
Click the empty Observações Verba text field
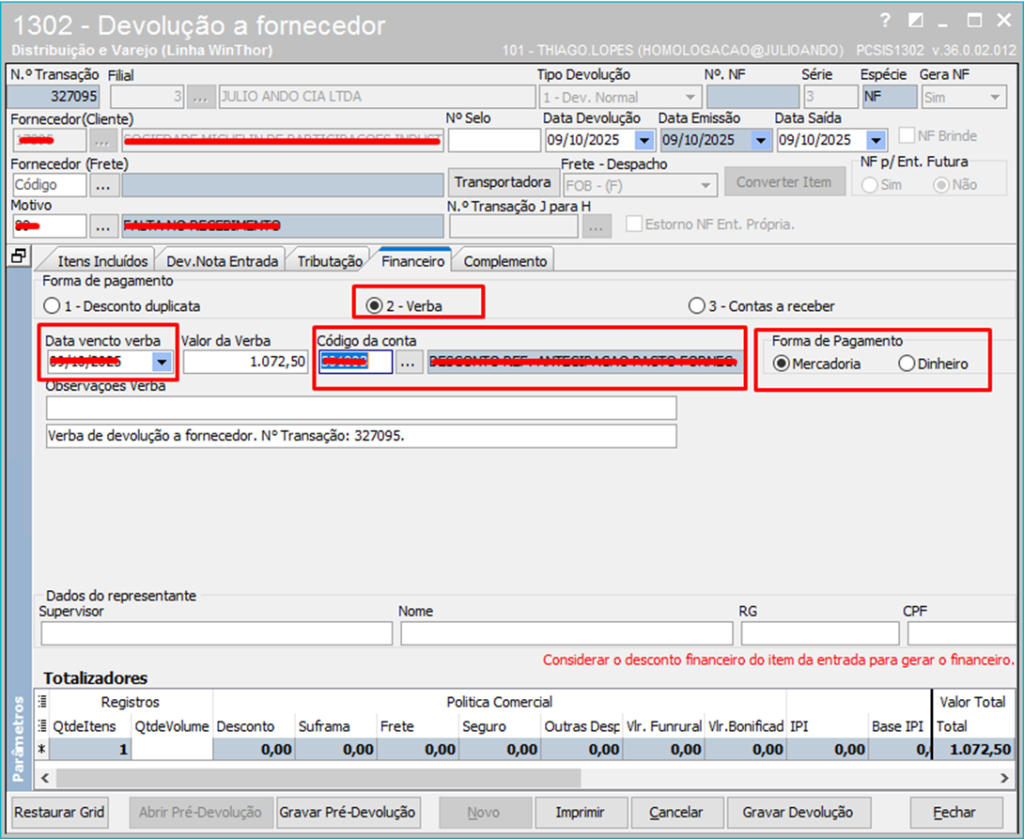(361, 408)
